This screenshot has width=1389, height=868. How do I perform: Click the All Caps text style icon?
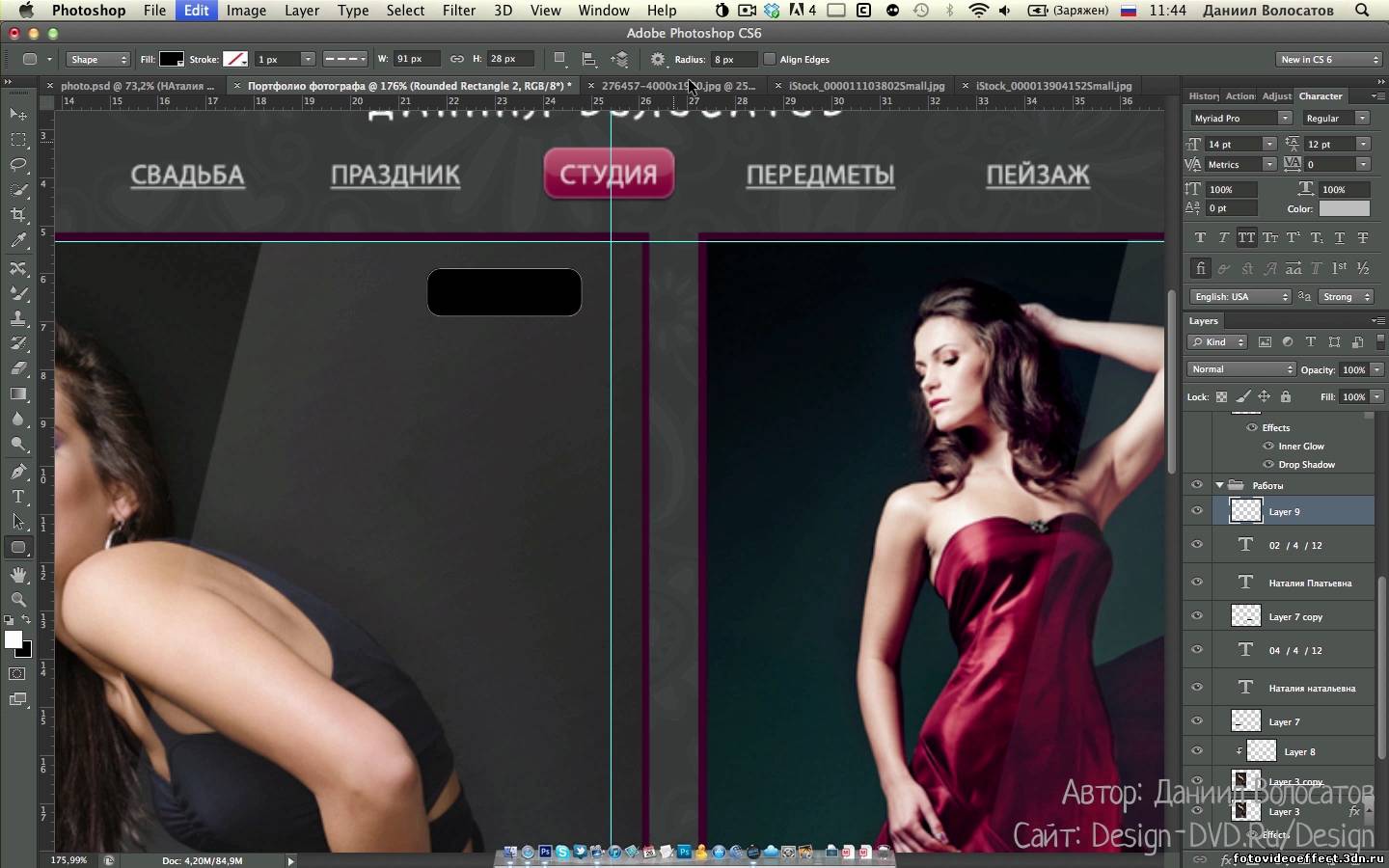click(x=1246, y=237)
